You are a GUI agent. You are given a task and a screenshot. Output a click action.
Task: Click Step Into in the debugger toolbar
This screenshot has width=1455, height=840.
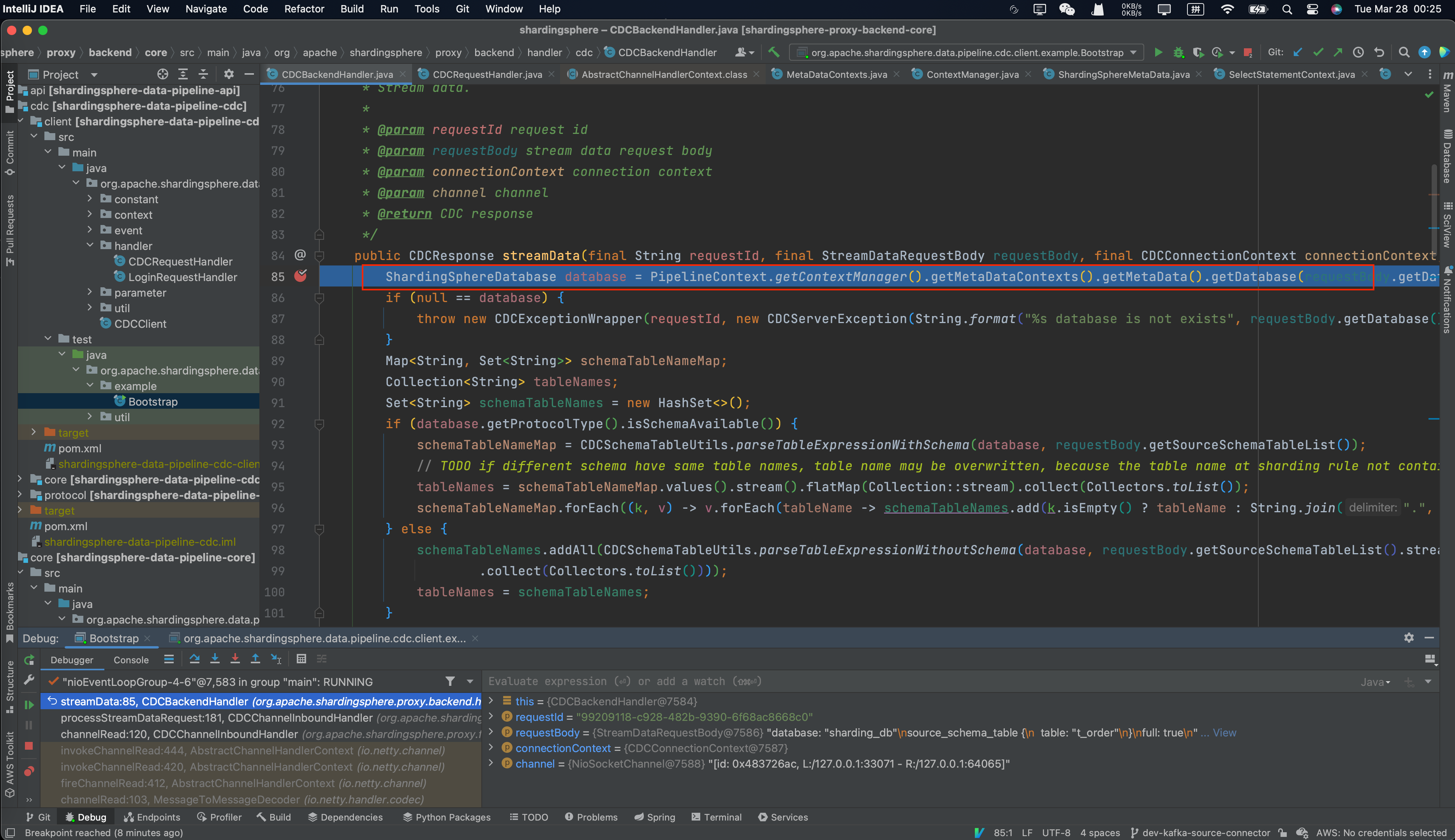coord(215,658)
